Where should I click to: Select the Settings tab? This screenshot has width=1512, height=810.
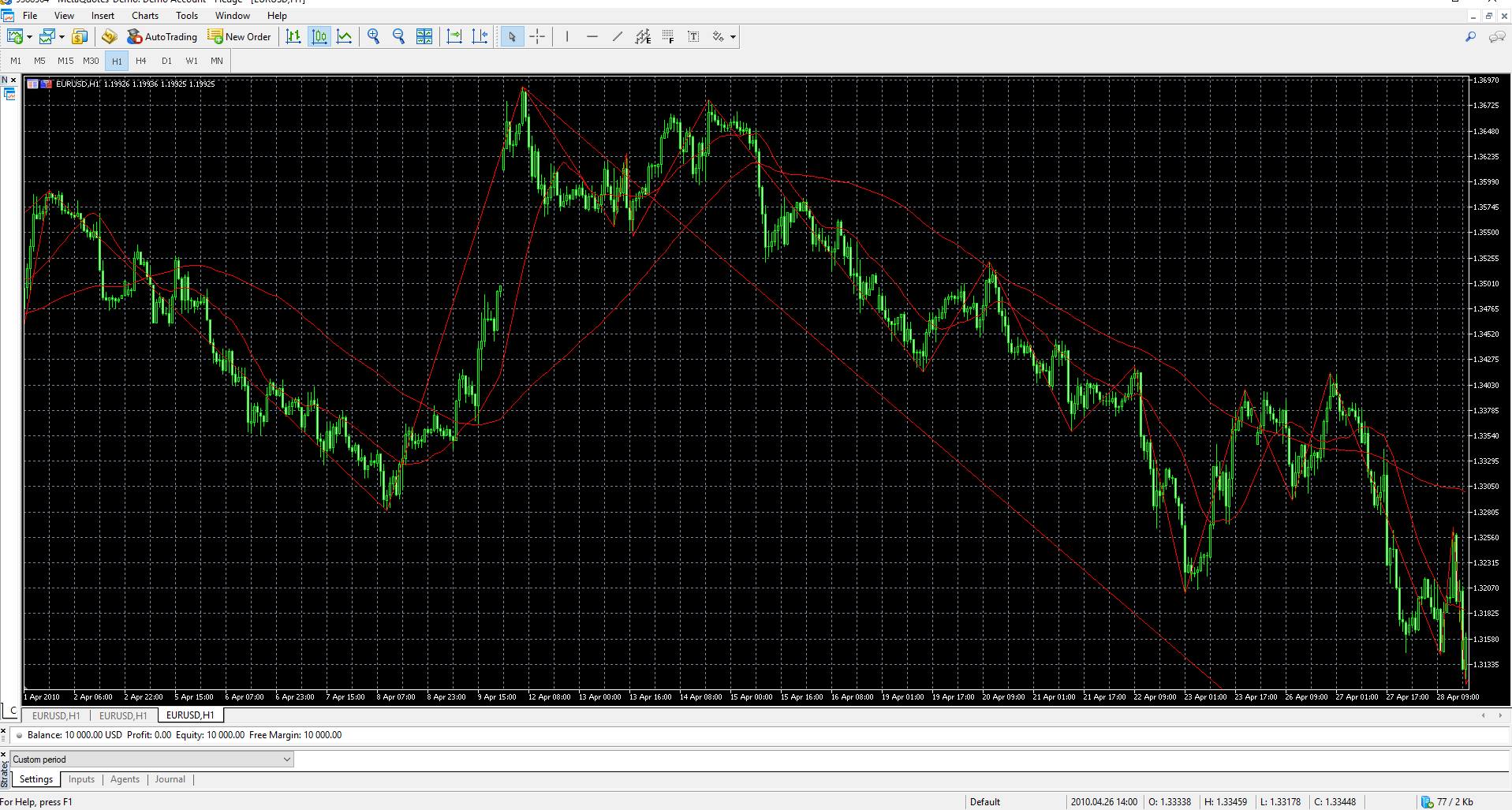coord(36,779)
